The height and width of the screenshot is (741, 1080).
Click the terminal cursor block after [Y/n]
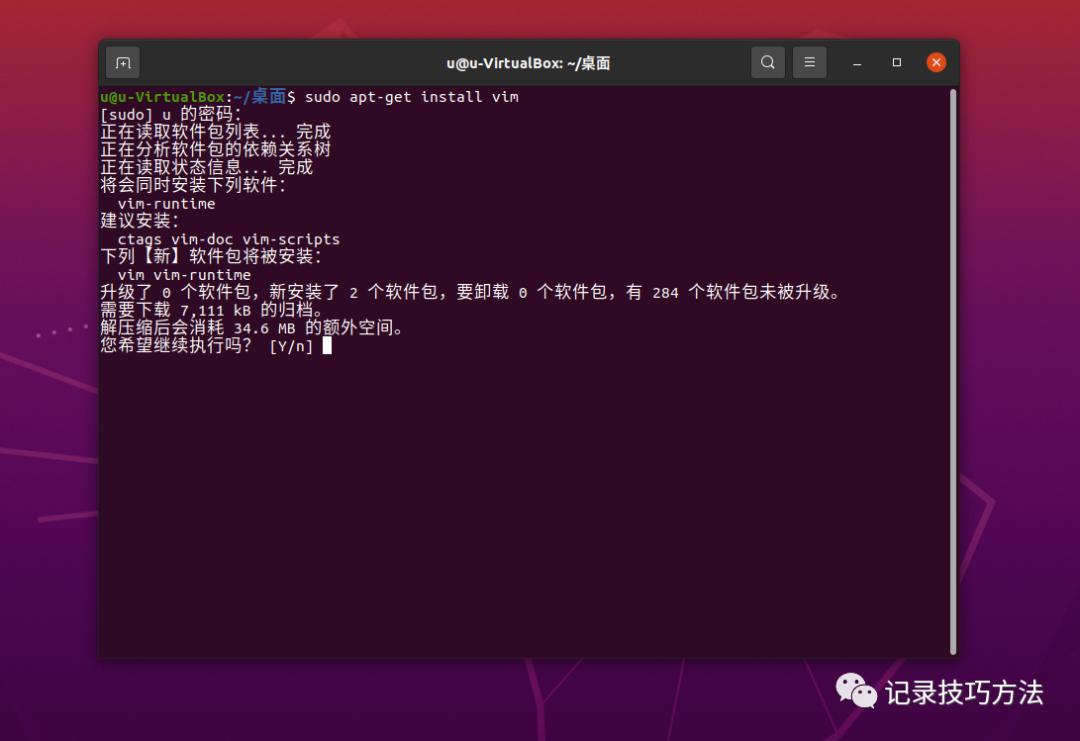tap(327, 346)
